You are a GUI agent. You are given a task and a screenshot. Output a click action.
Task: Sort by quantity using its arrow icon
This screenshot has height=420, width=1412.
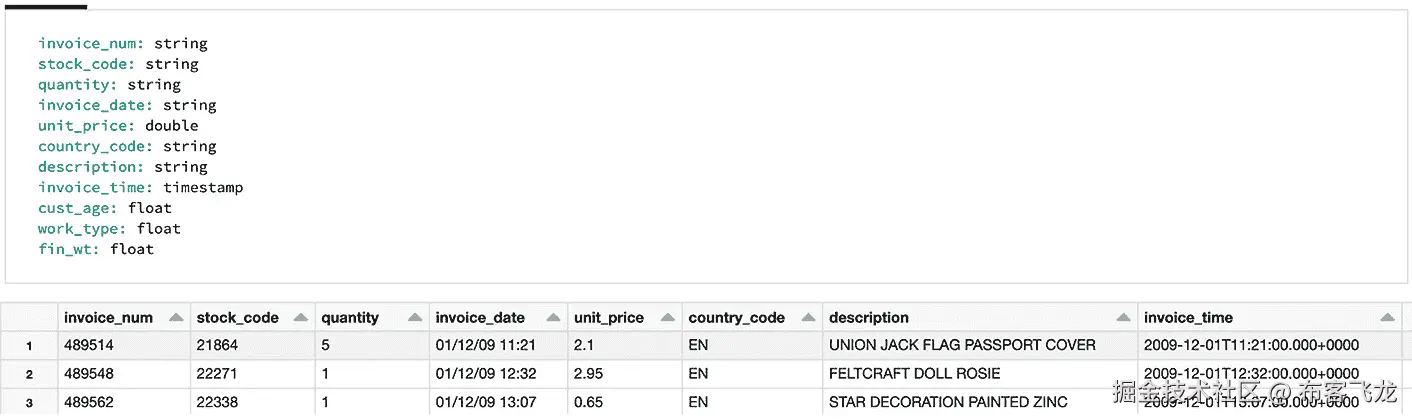(414, 318)
